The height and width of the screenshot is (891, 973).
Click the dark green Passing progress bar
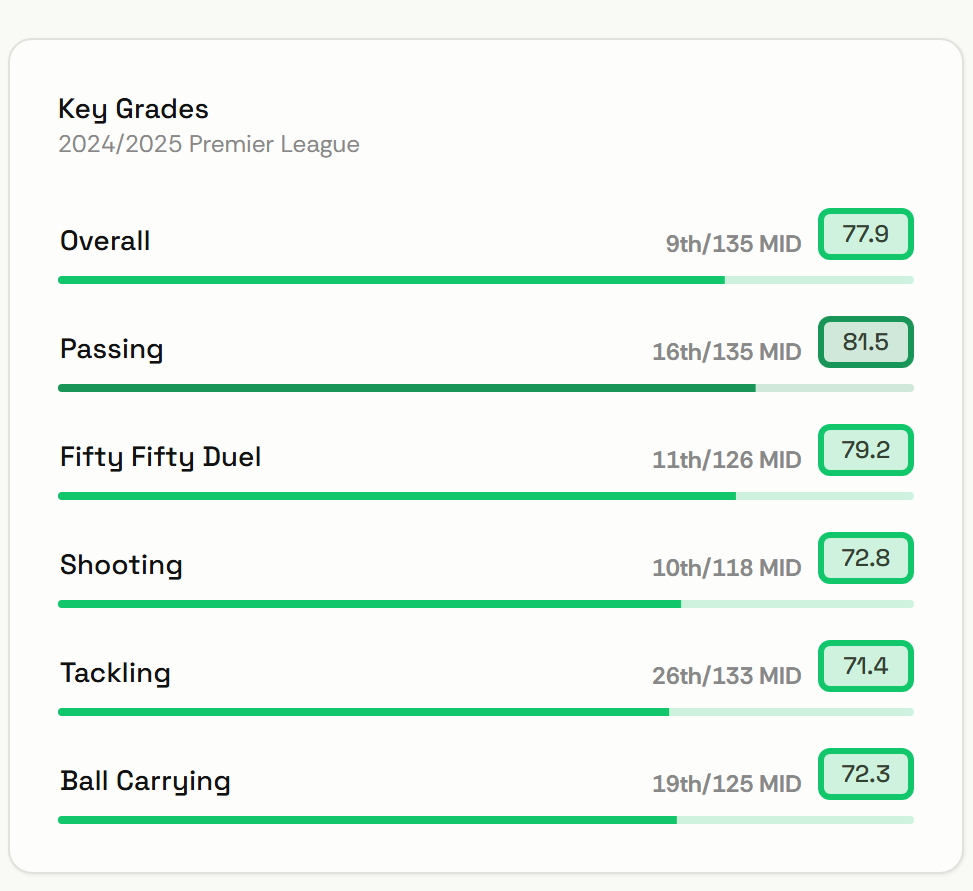coord(486,388)
